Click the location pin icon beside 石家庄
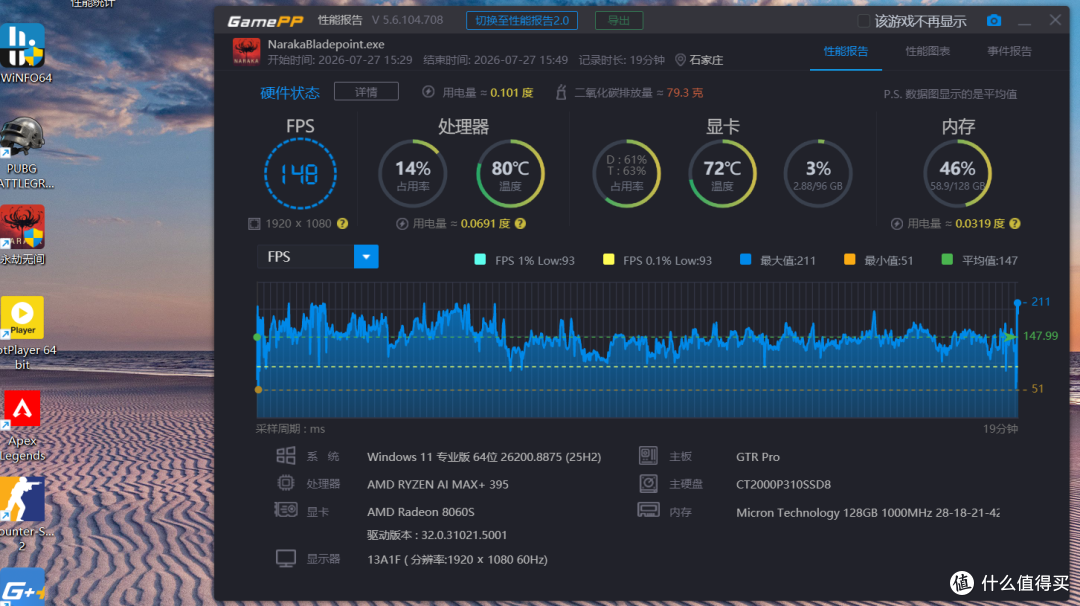Image resolution: width=1080 pixels, height=606 pixels. point(680,60)
